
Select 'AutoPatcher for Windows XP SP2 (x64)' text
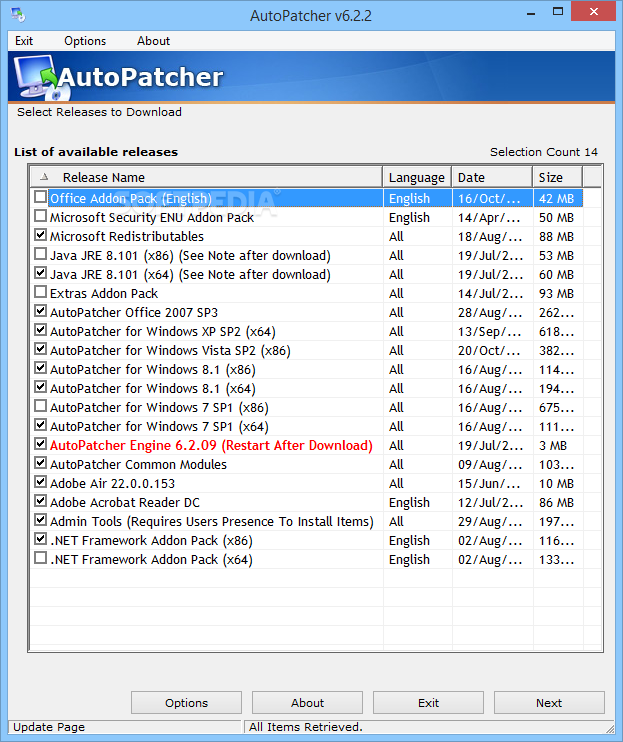coord(163,332)
